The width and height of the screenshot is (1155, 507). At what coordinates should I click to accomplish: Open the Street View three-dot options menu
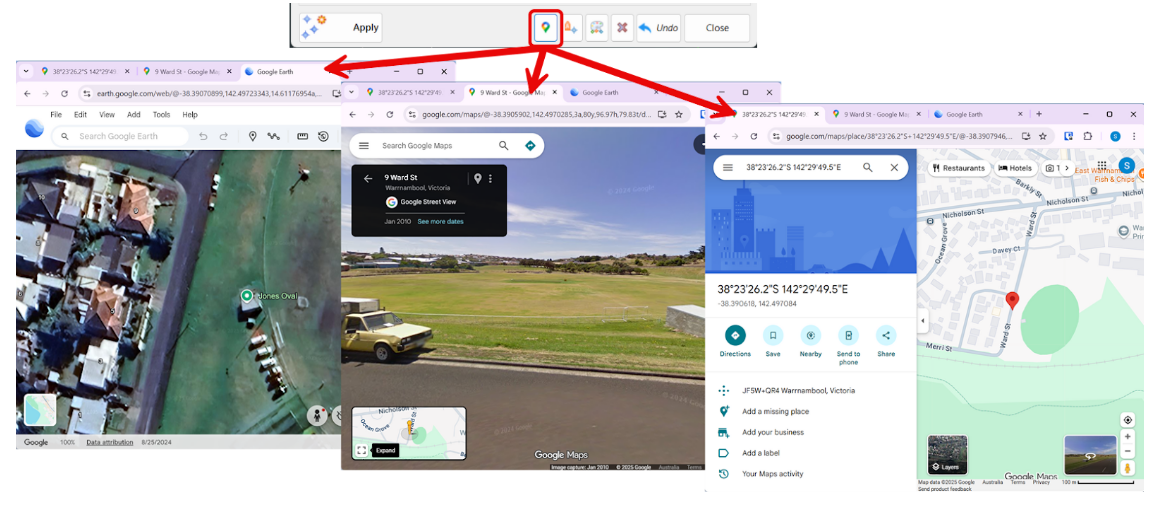point(490,179)
